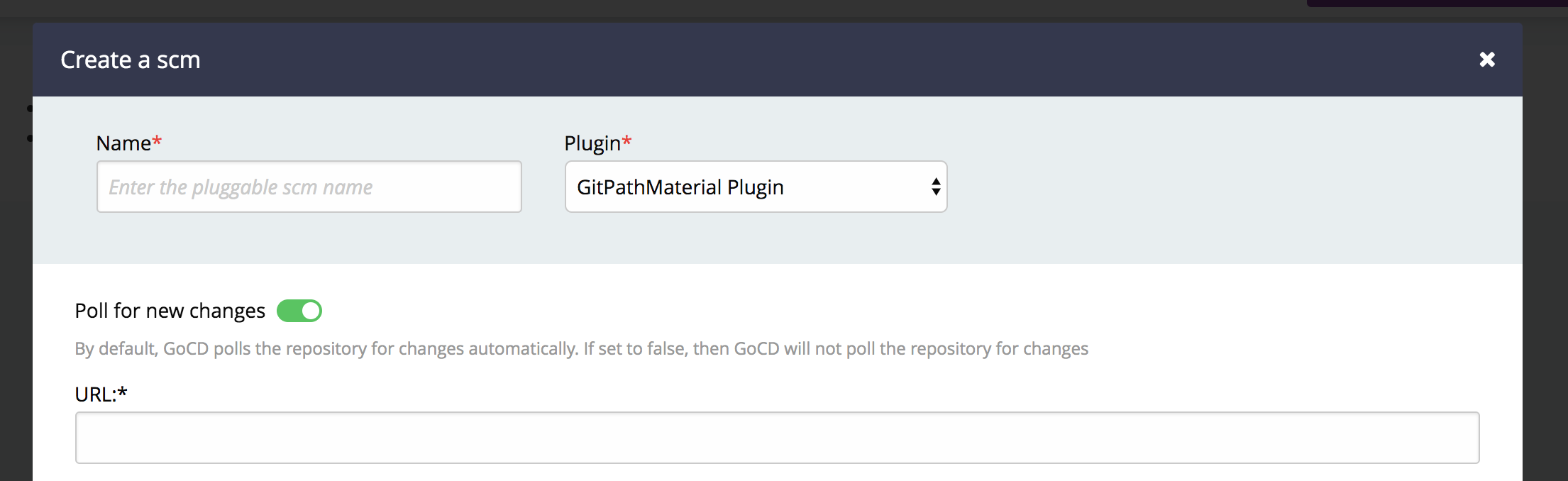Select the GitPathMaterial Plugin text

click(x=680, y=187)
